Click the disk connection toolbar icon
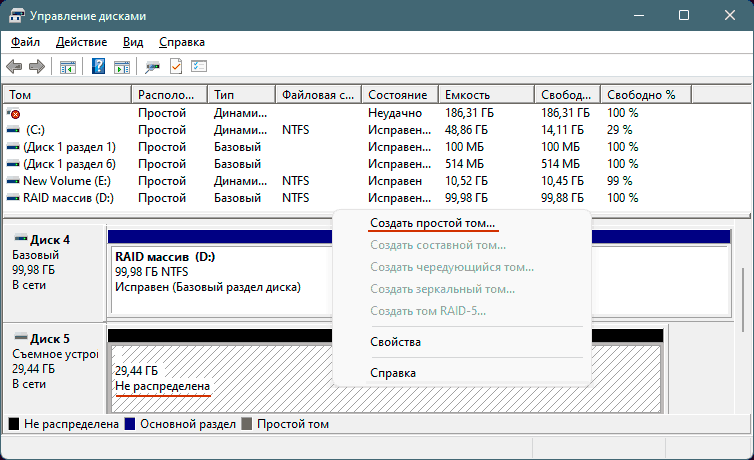The height and width of the screenshot is (460, 754). click(152, 67)
